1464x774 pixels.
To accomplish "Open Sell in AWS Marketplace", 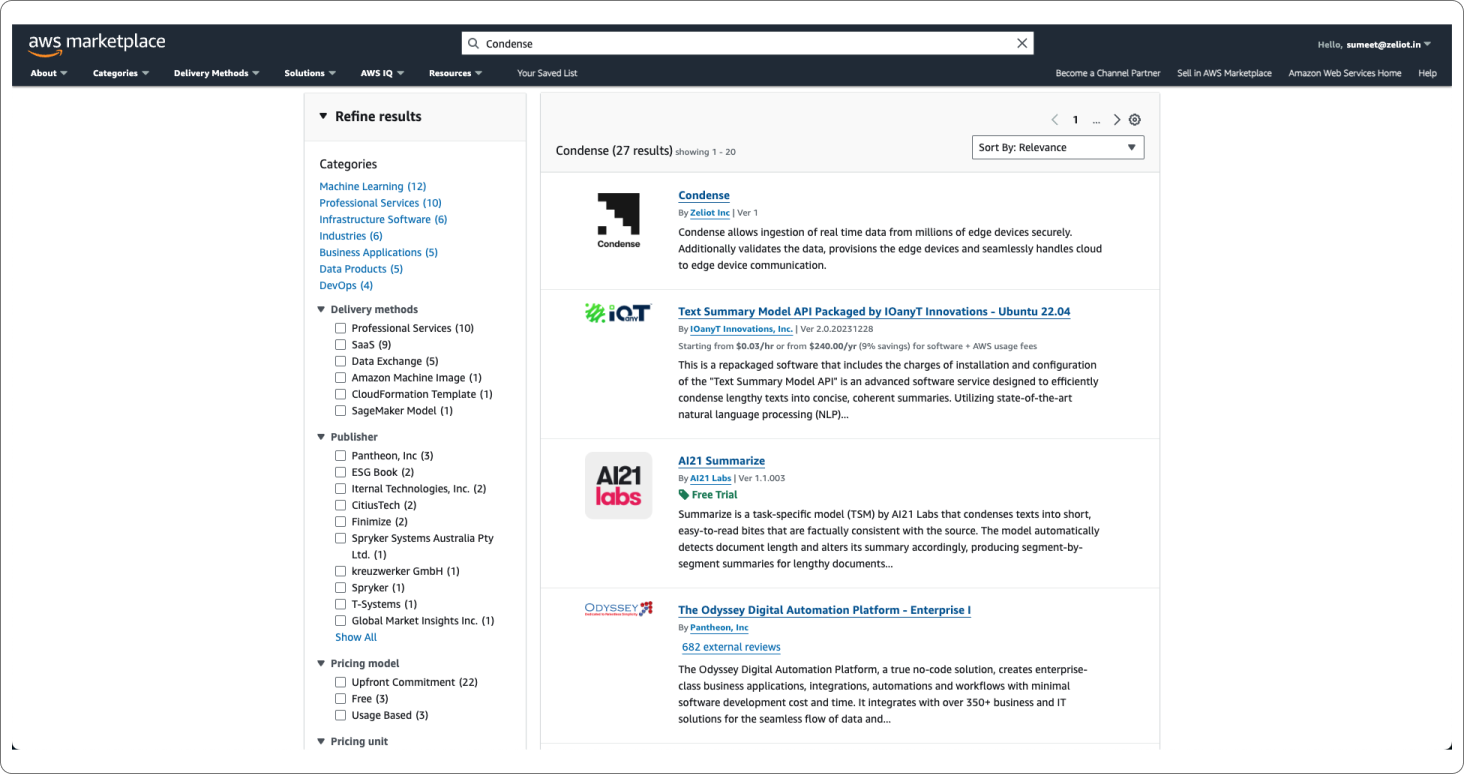I will coord(1224,73).
